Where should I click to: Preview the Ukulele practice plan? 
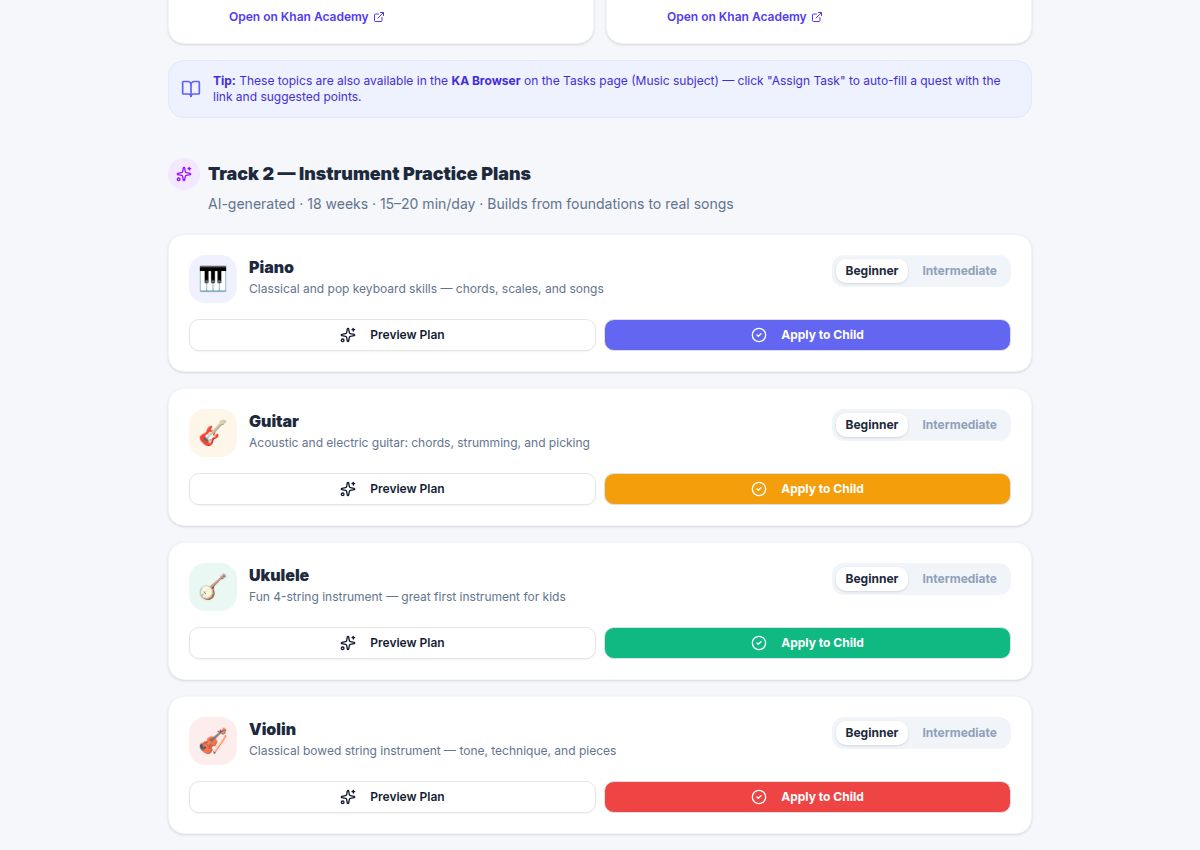(392, 643)
